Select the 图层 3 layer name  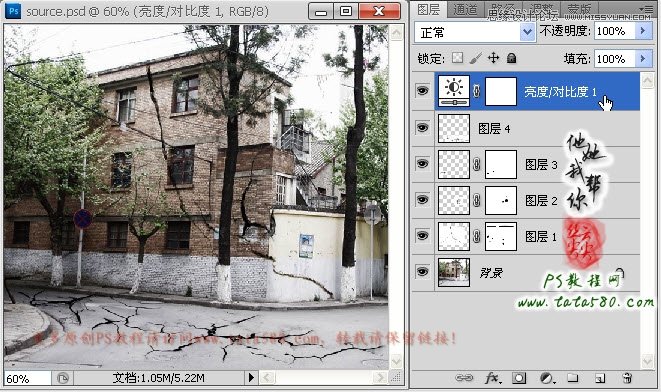[541, 164]
